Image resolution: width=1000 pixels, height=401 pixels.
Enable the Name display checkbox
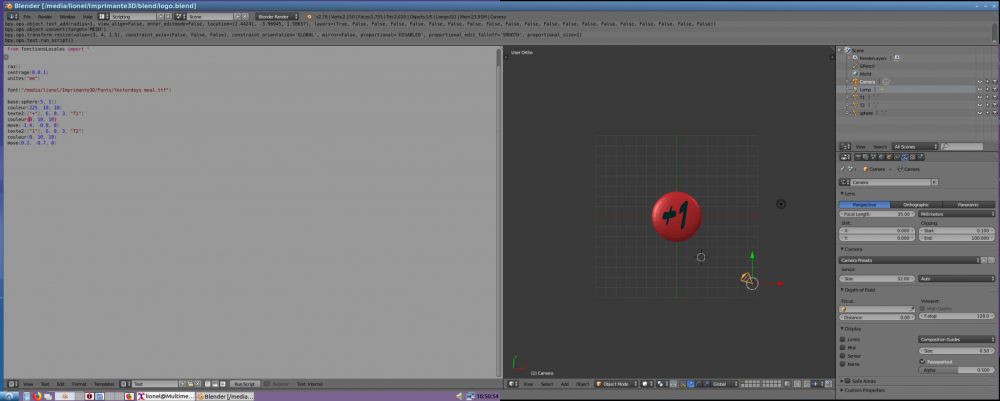click(x=844, y=363)
